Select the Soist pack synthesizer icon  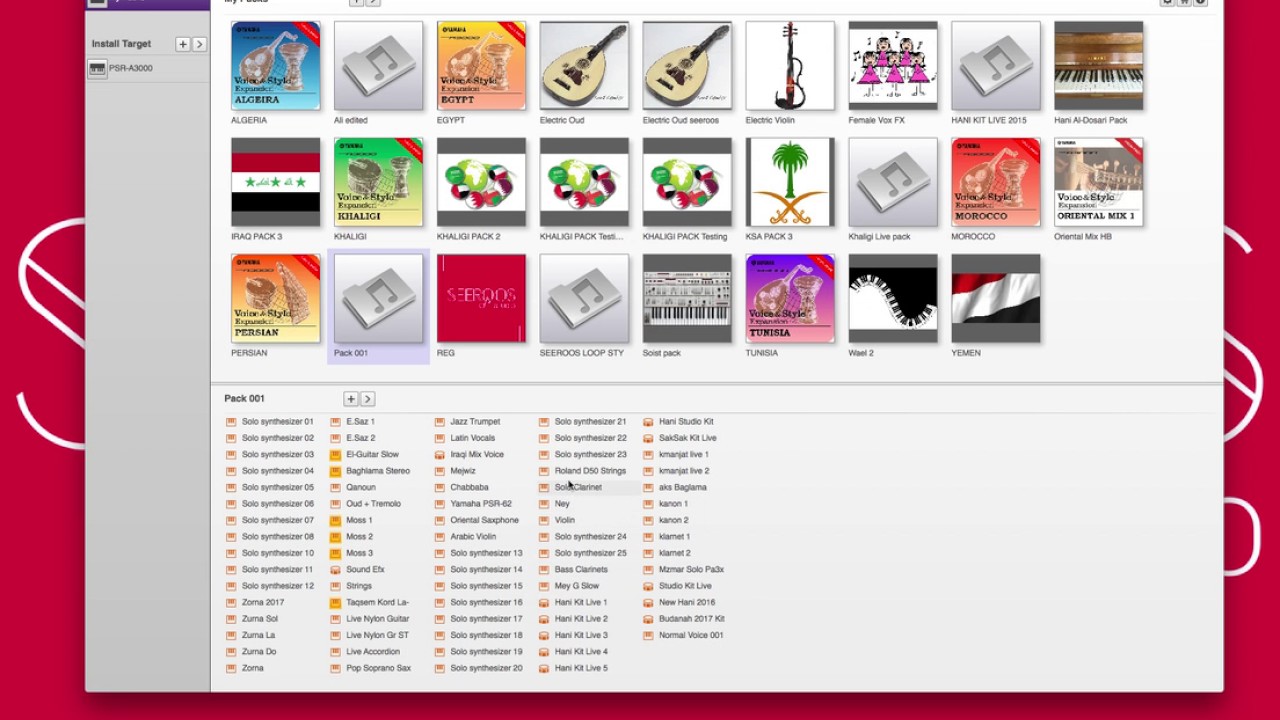[687, 298]
